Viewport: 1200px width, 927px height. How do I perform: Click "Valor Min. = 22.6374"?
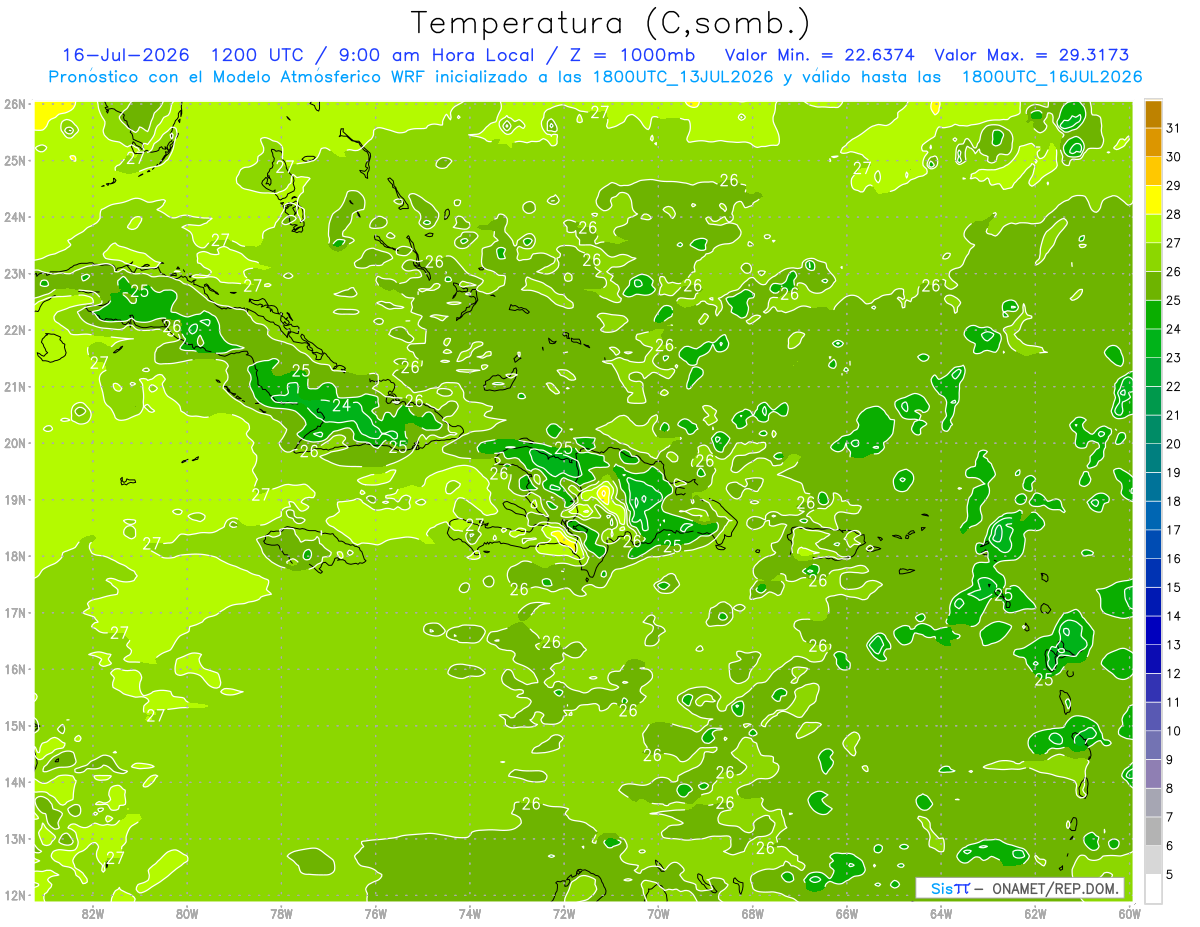pos(820,55)
